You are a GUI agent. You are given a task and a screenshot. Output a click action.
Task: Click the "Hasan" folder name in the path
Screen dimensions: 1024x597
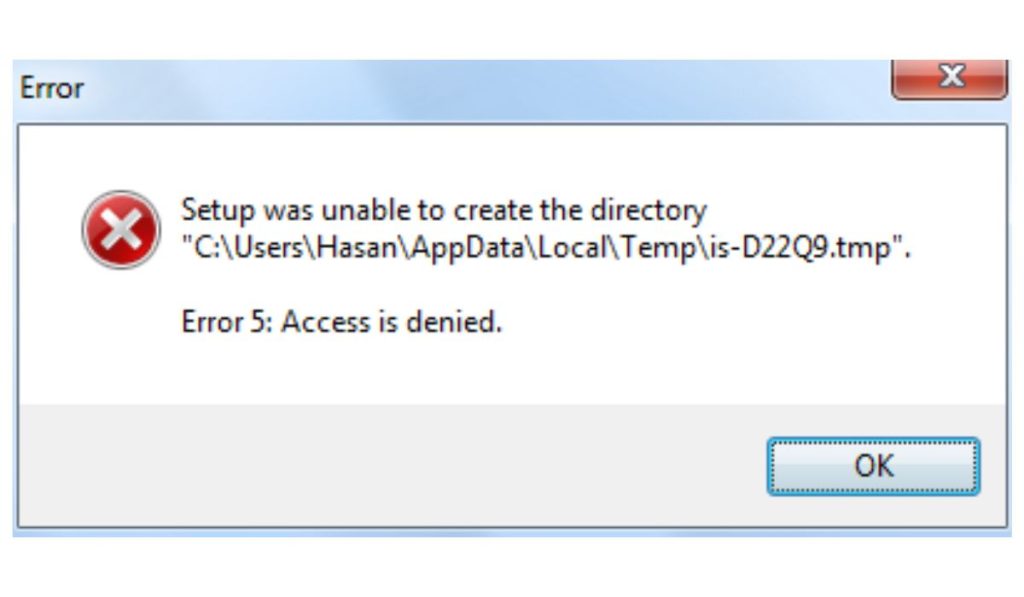coord(350,249)
